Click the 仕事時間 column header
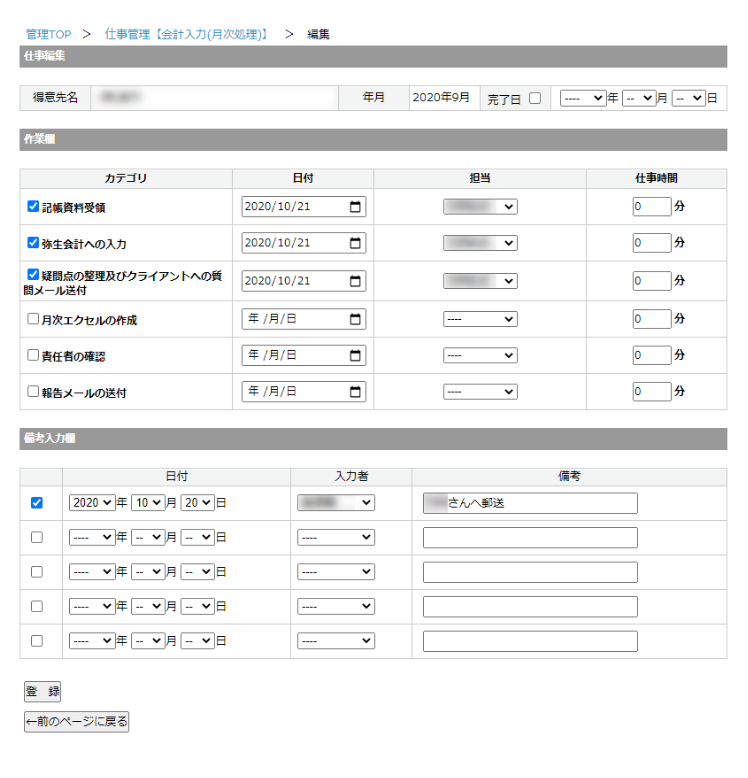Viewport: 748px width, 778px height. pos(656,178)
